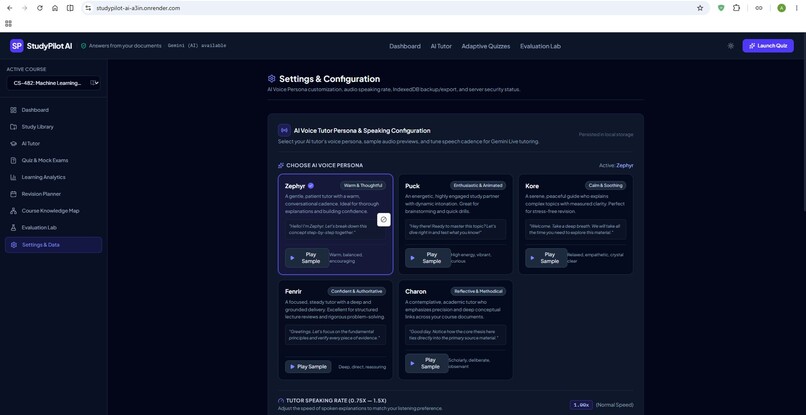Image resolution: width=806 pixels, height=415 pixels.
Task: Open the apps grid icon in bookmarks bar
Action: [8, 24]
